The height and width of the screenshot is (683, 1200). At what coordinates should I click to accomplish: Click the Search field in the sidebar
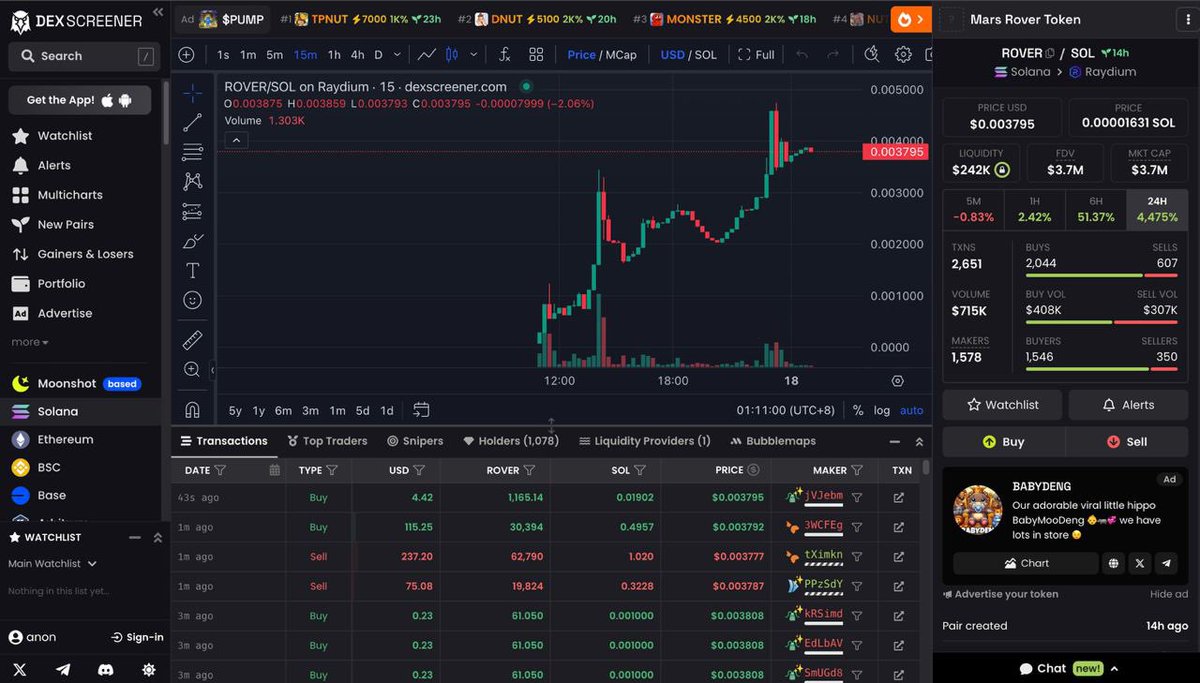point(84,56)
